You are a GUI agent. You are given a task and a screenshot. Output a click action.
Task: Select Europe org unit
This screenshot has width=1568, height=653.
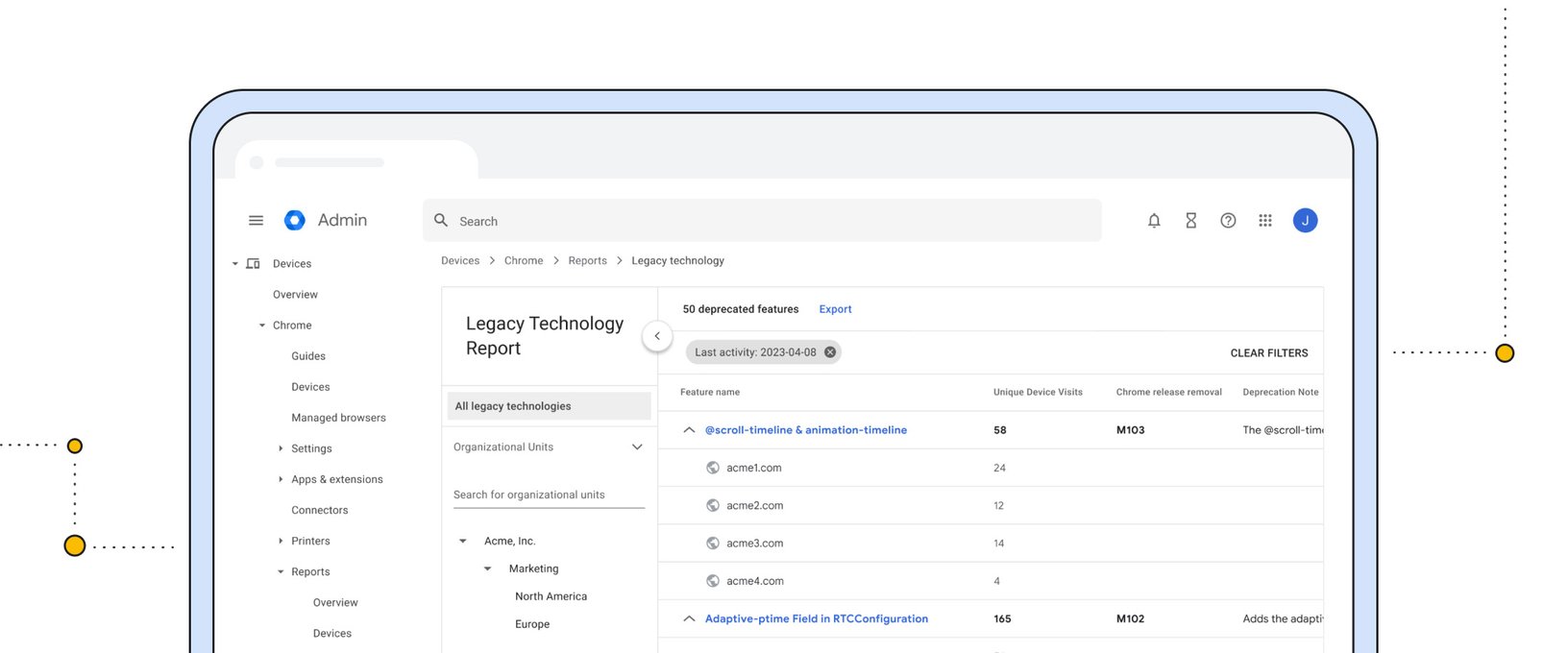[532, 624]
